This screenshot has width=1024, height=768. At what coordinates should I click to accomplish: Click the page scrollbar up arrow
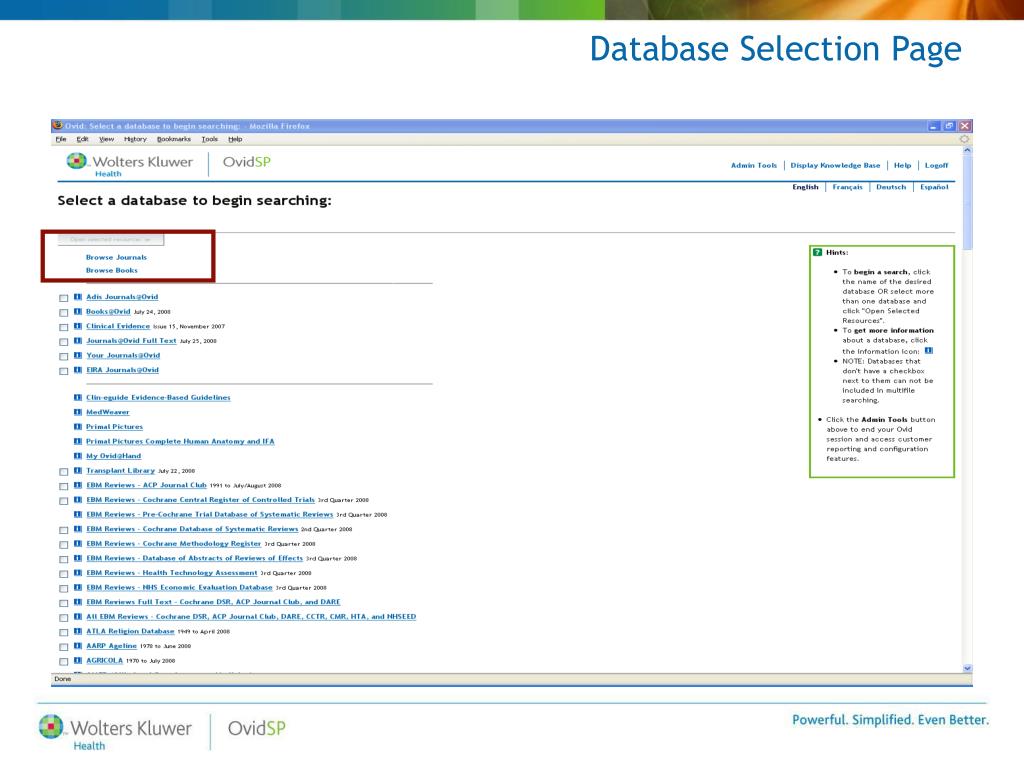(967, 150)
